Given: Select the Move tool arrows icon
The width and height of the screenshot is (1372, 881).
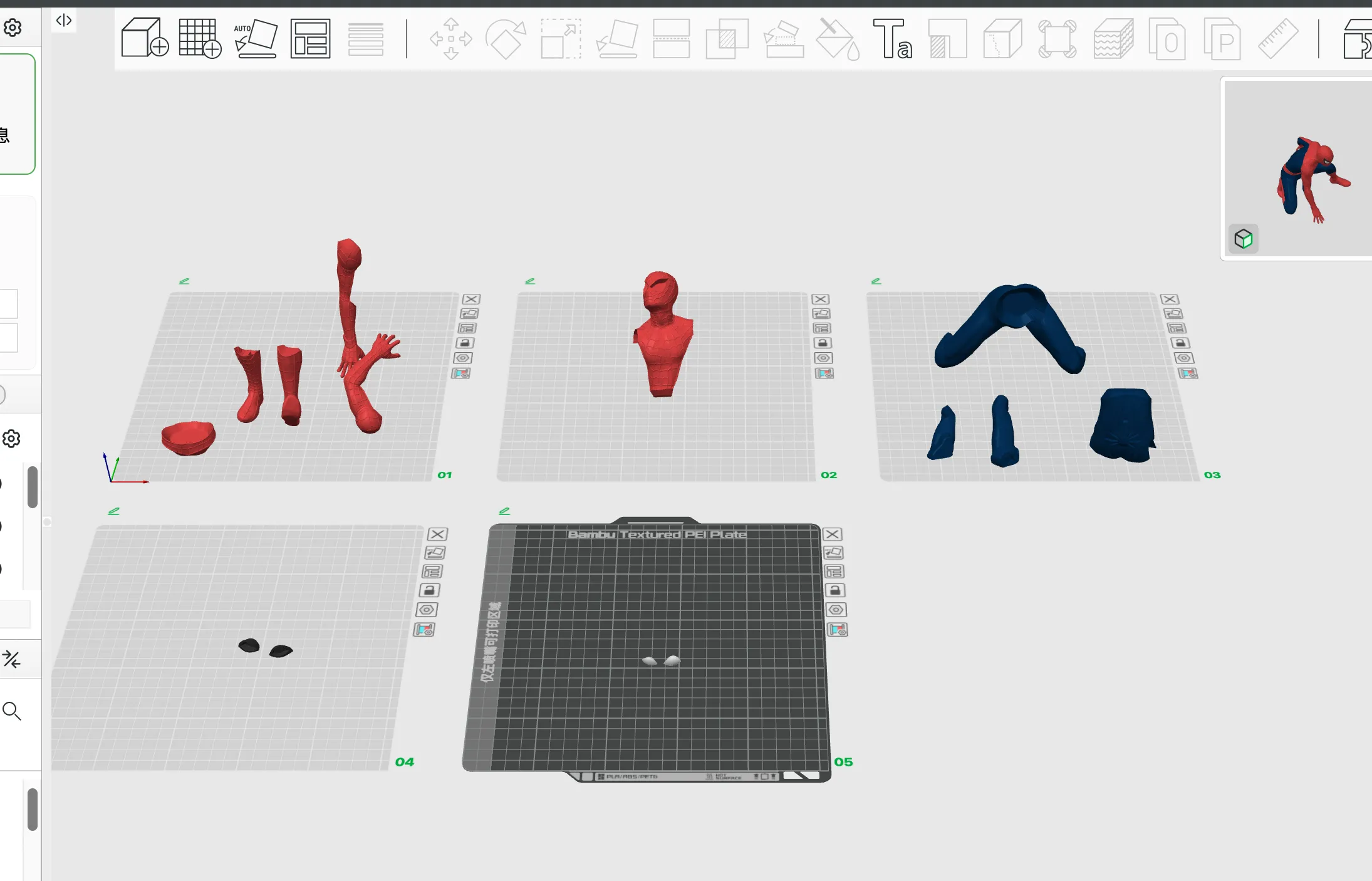Looking at the screenshot, I should [451, 38].
